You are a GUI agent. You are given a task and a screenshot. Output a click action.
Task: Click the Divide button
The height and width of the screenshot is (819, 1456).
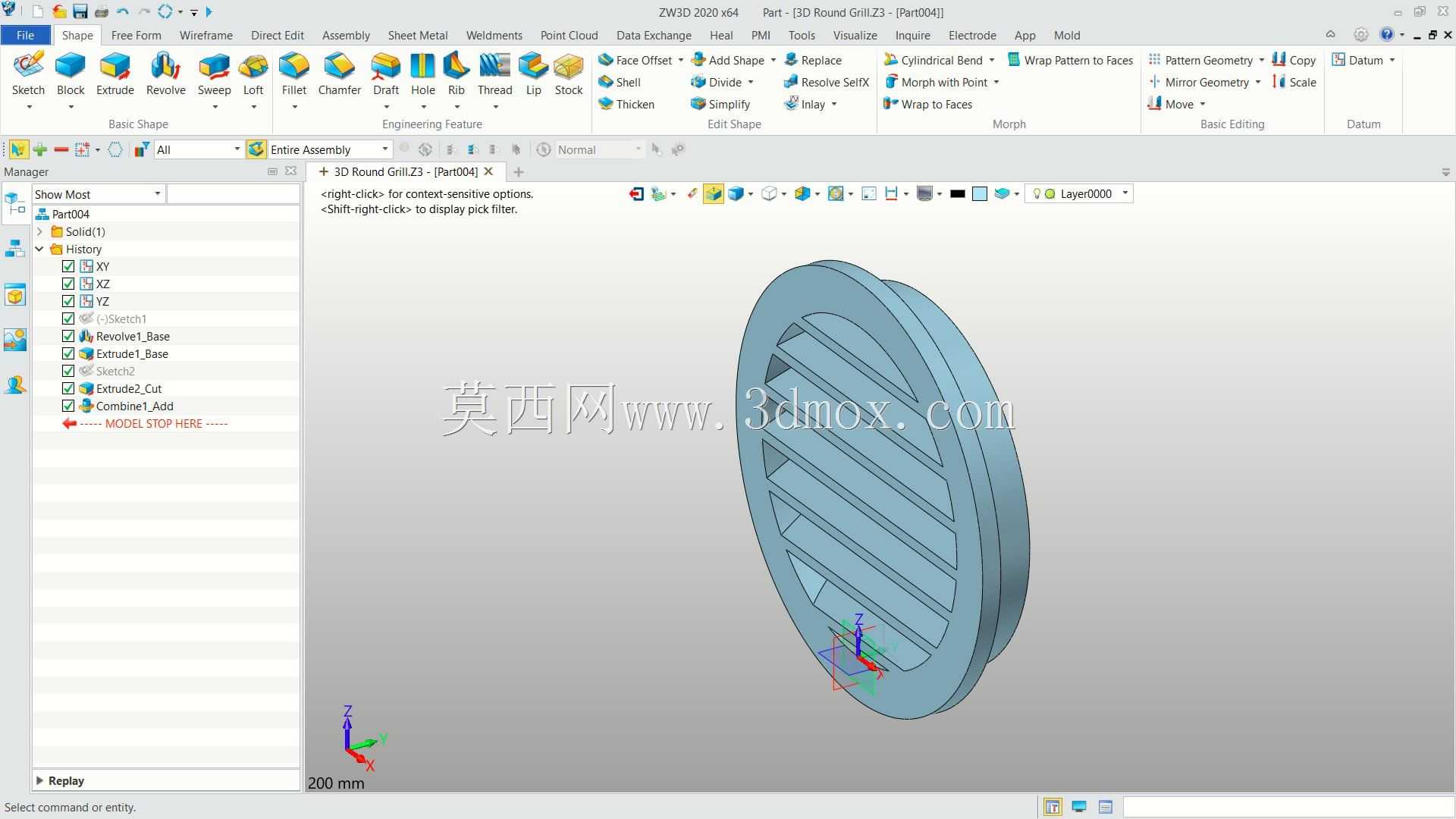click(x=717, y=82)
